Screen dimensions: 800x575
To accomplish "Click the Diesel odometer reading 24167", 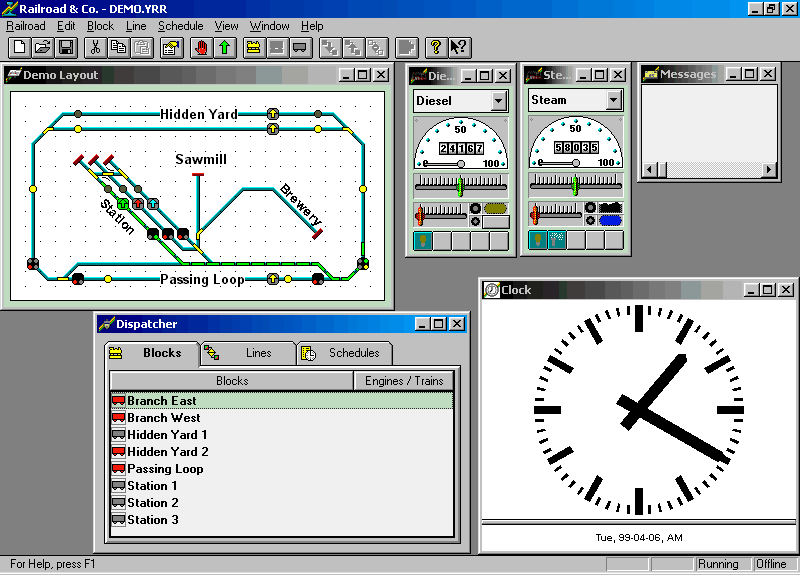I will click(461, 148).
